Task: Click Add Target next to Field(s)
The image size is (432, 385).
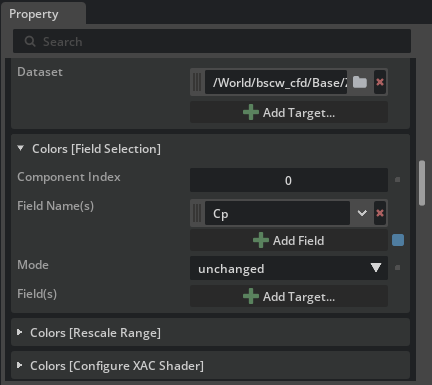Action: pos(289,296)
